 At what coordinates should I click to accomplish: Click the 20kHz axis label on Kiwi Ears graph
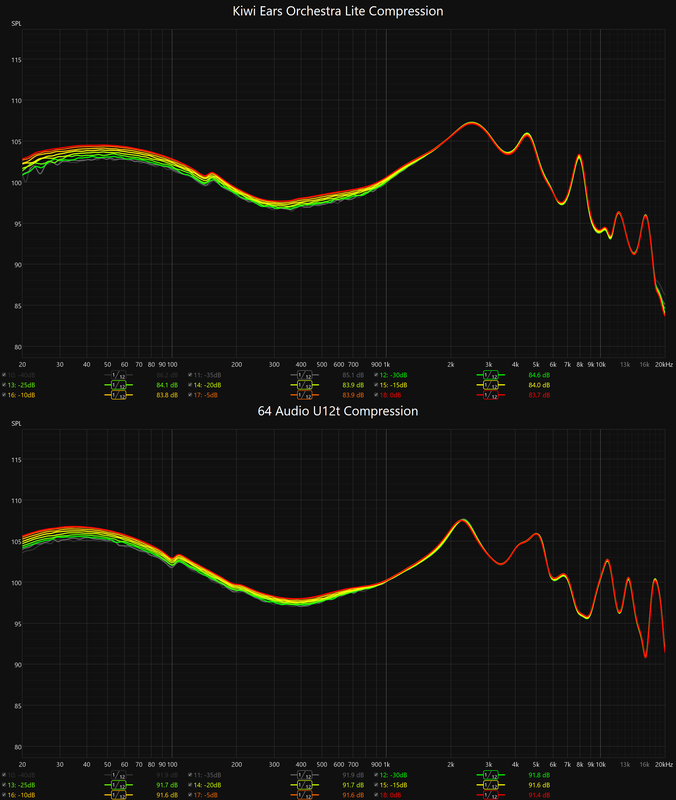click(x=664, y=364)
